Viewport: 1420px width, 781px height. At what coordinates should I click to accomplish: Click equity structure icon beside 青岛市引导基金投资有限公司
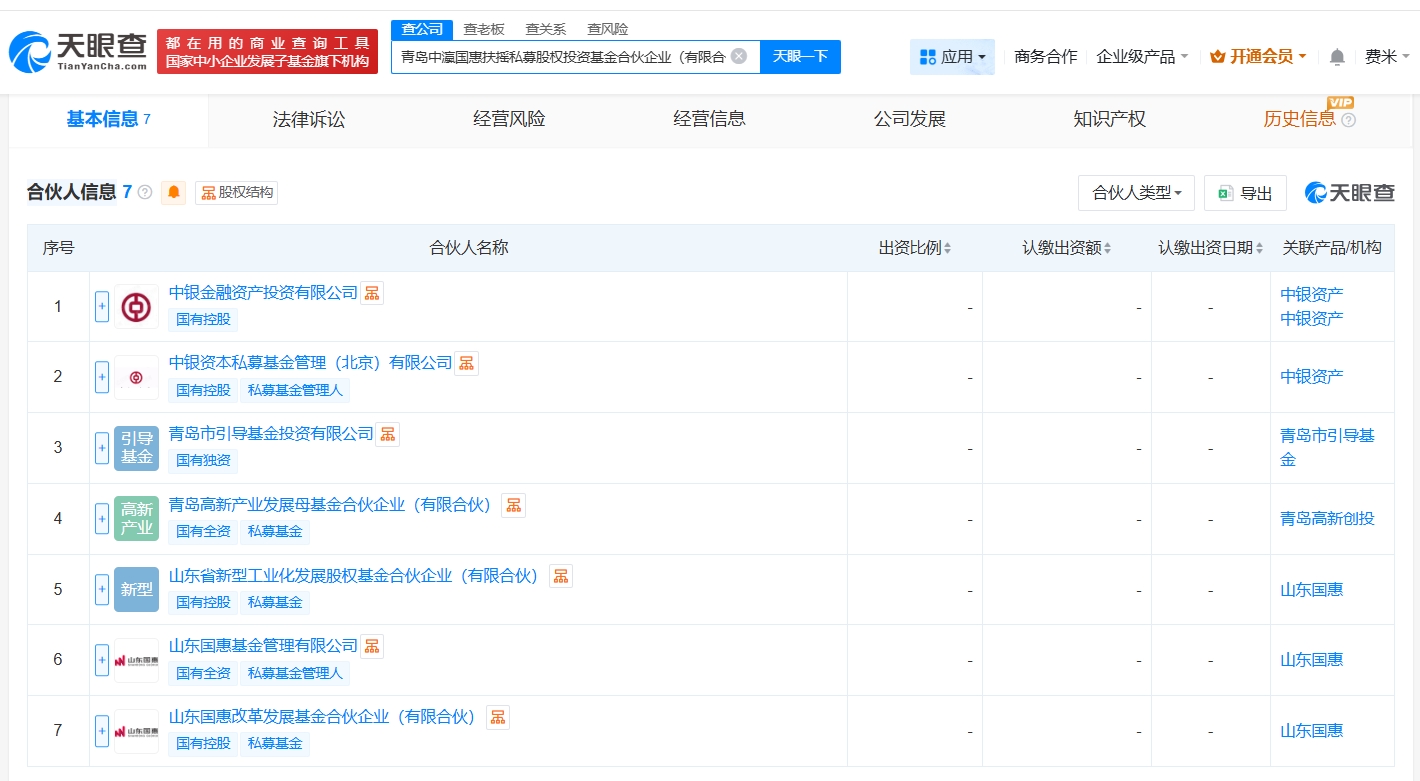click(x=388, y=434)
